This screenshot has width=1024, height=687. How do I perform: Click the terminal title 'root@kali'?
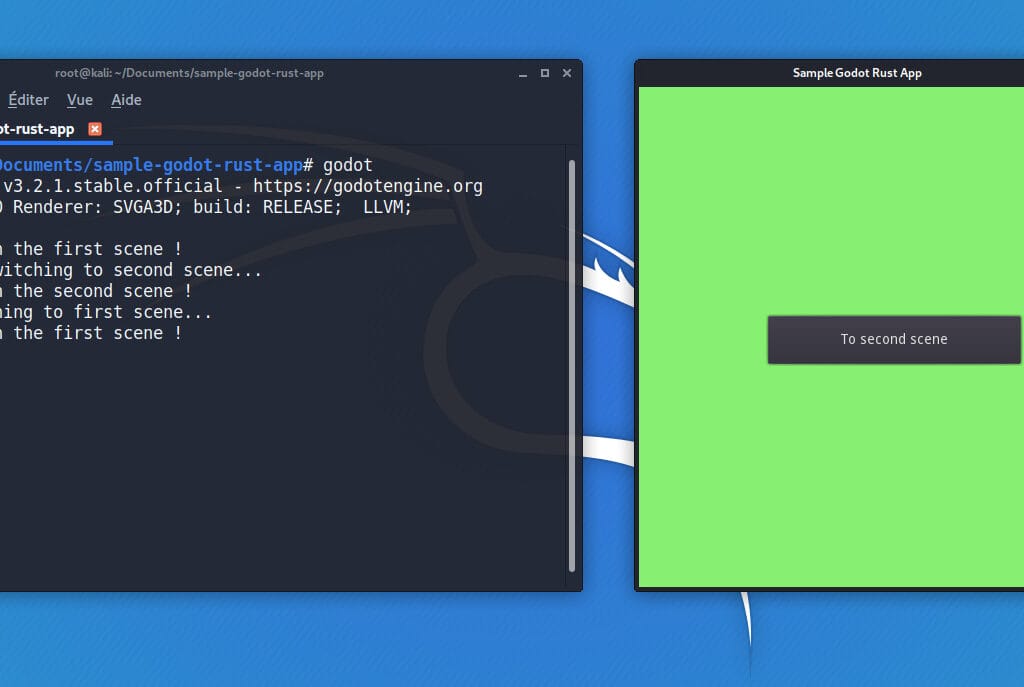coord(189,73)
